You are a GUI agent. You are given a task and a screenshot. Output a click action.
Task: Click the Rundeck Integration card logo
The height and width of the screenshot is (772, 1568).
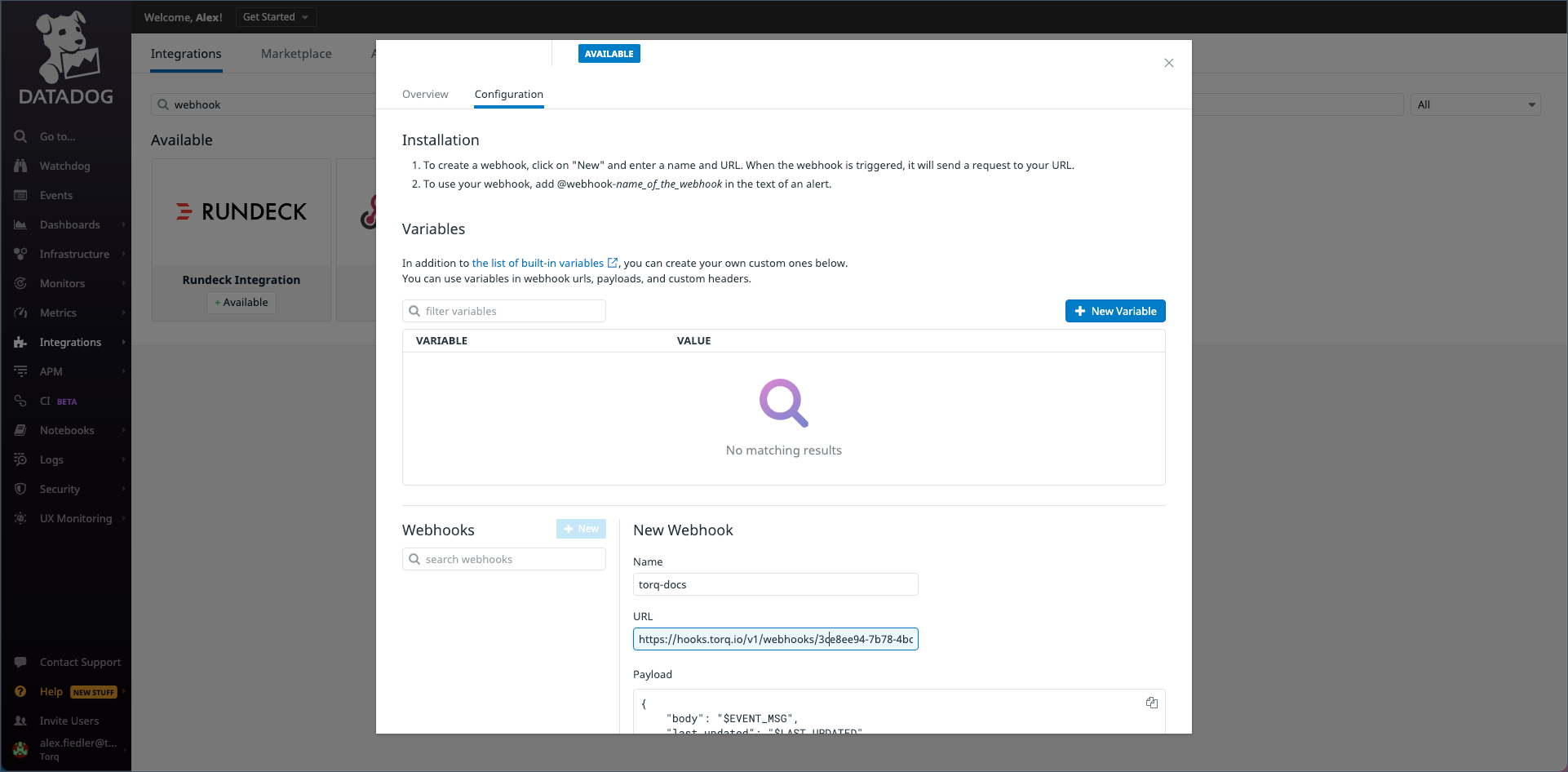tap(241, 212)
